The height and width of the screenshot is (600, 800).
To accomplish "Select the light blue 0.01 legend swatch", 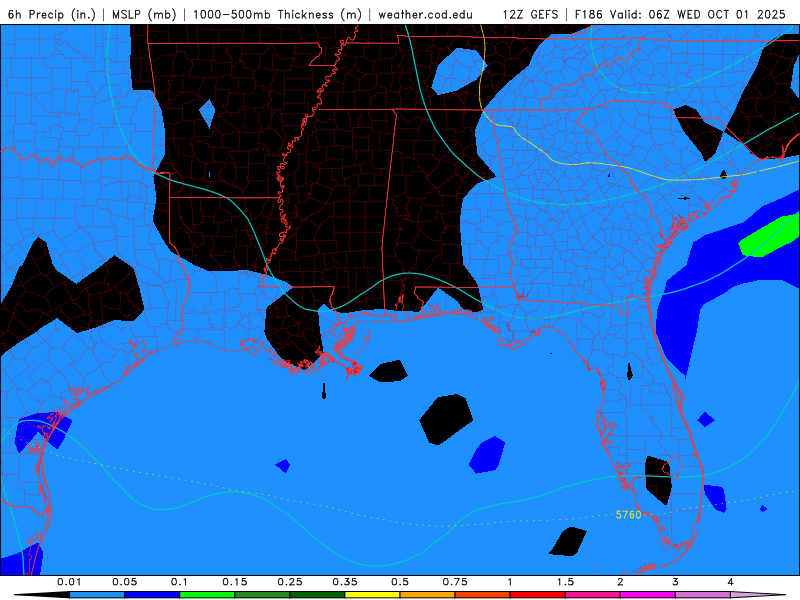I will [x=97, y=595].
